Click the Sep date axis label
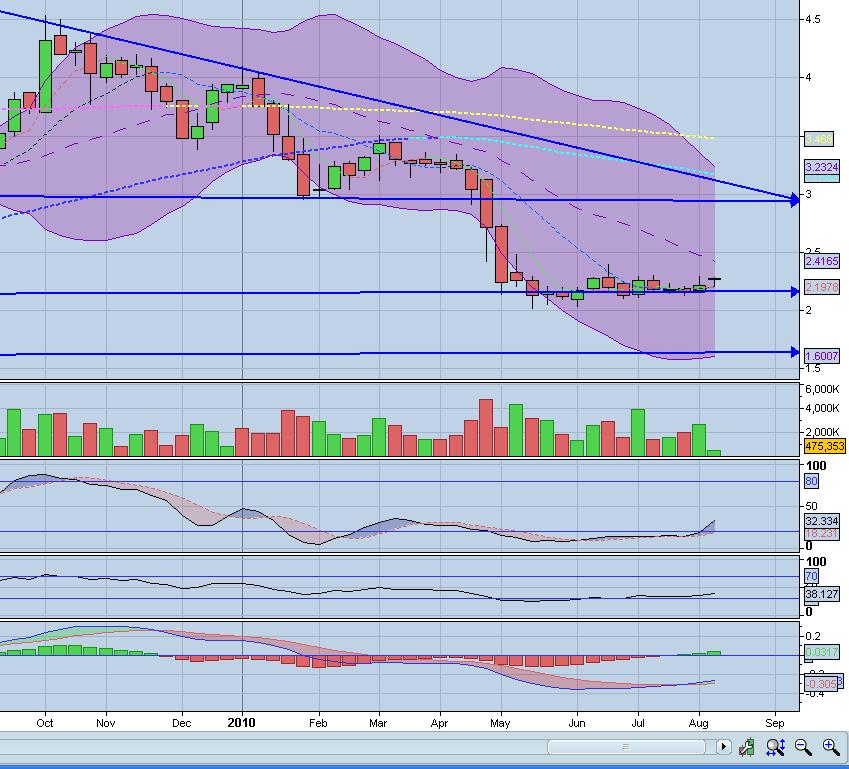The image size is (849, 769). [x=775, y=723]
